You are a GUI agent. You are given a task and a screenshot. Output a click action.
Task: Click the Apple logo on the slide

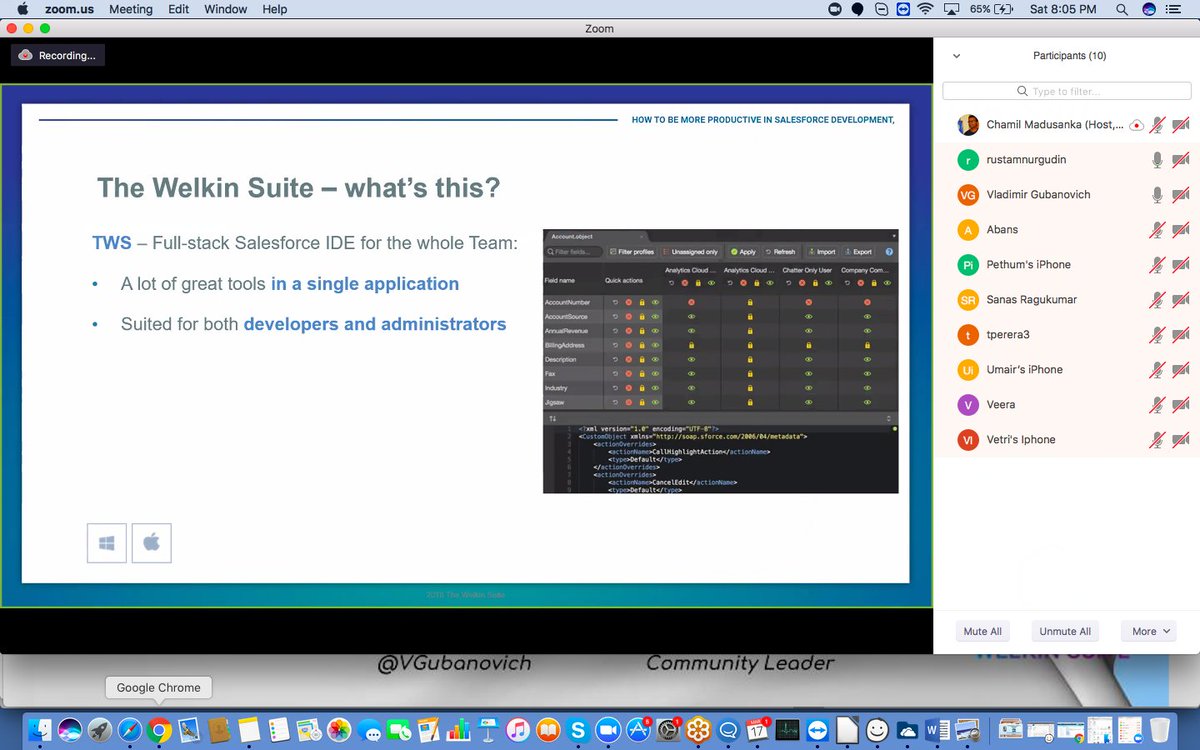(152, 543)
